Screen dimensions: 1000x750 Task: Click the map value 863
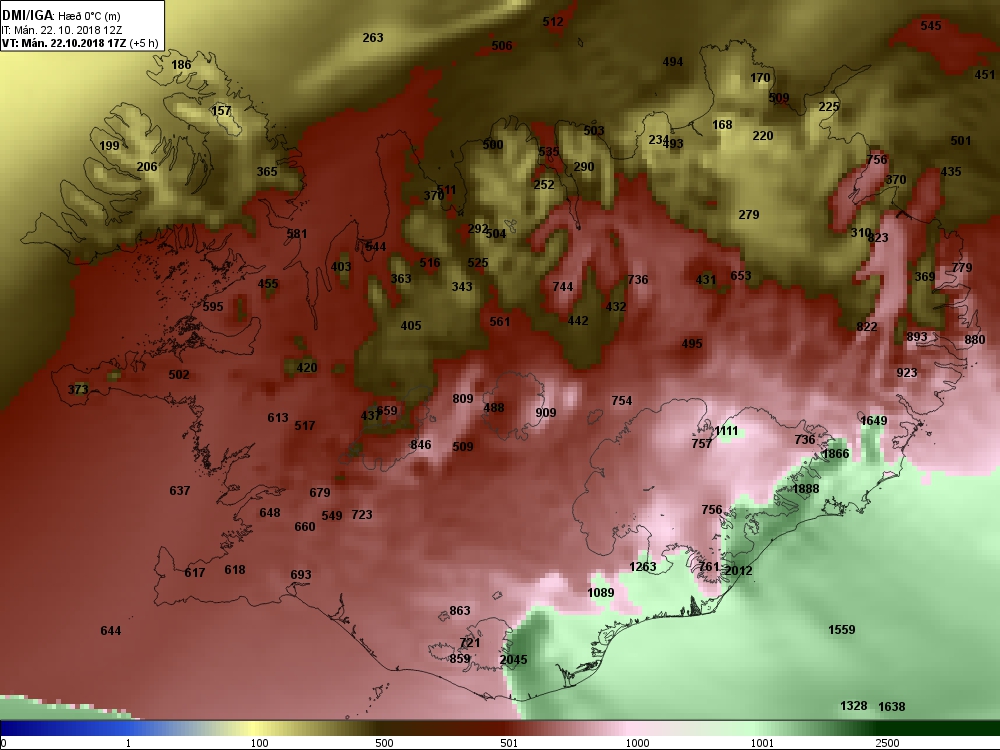(x=459, y=610)
